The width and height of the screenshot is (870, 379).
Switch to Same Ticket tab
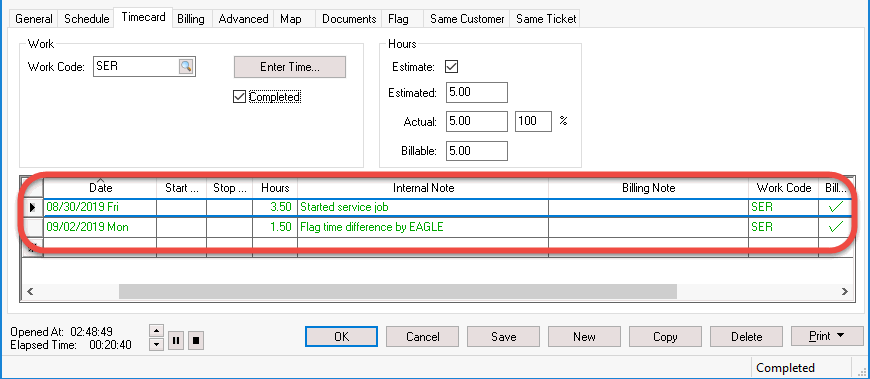coord(546,19)
